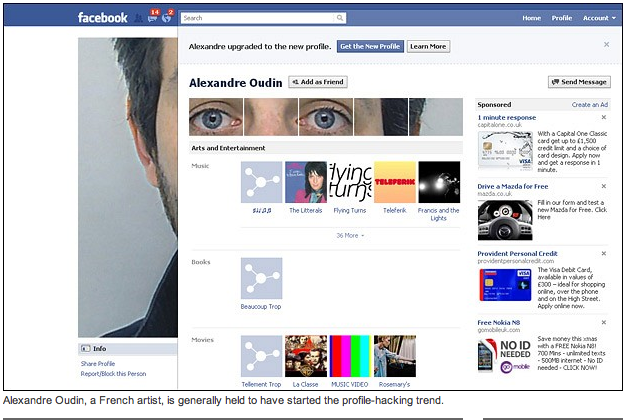Click the Send Message button

580,82
